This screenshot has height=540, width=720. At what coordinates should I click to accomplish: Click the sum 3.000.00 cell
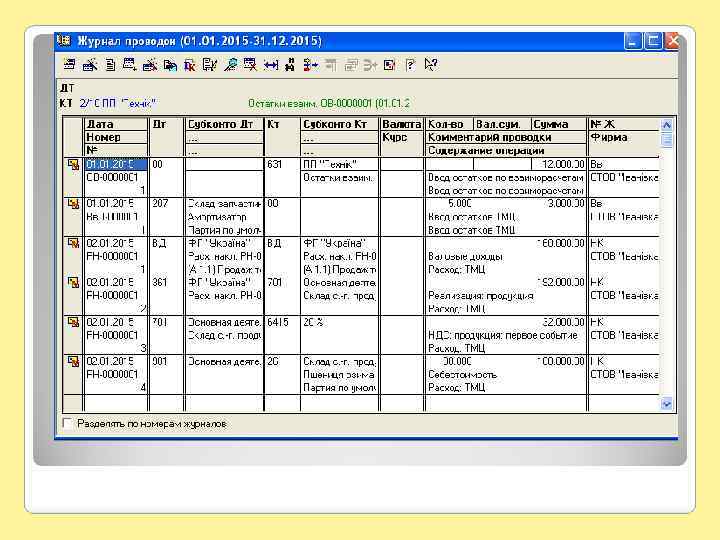pyautogui.click(x=558, y=203)
